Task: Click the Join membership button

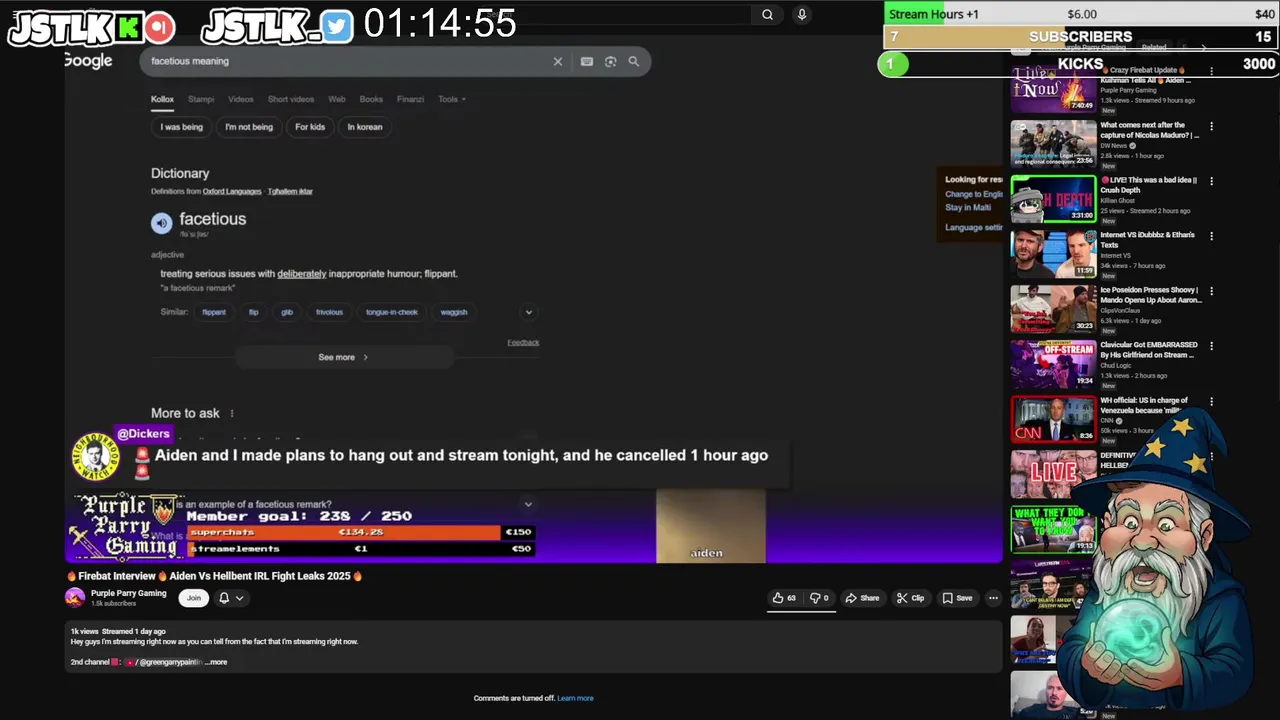Action: pos(194,598)
